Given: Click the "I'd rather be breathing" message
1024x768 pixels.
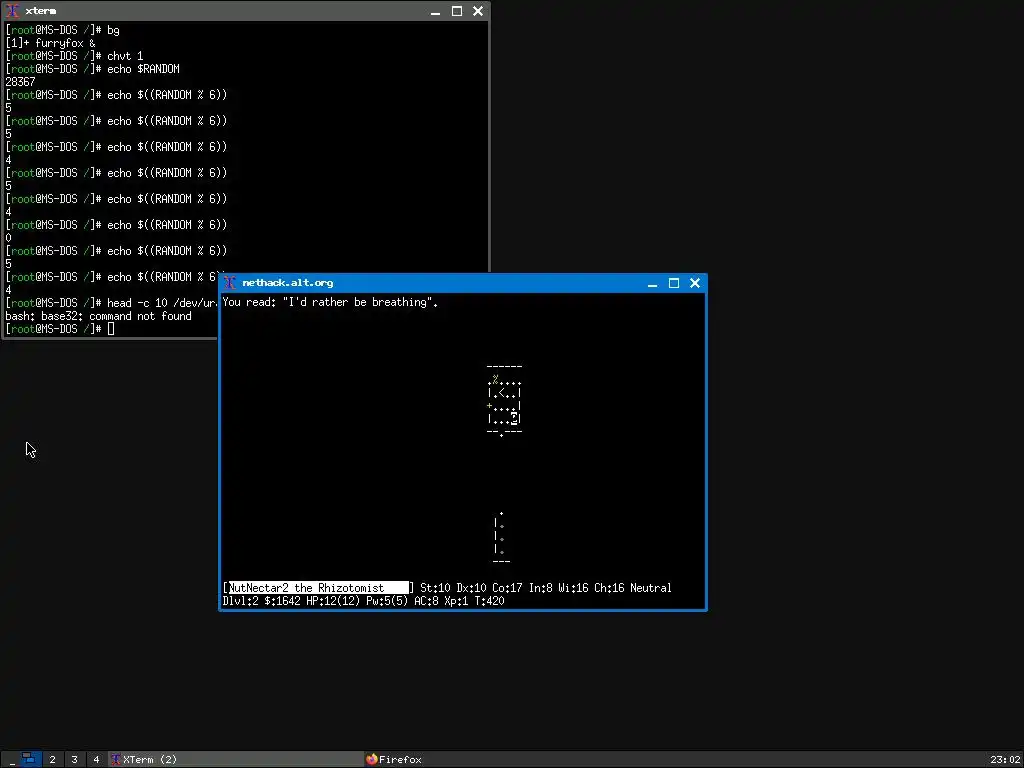Looking at the screenshot, I should tap(360, 302).
